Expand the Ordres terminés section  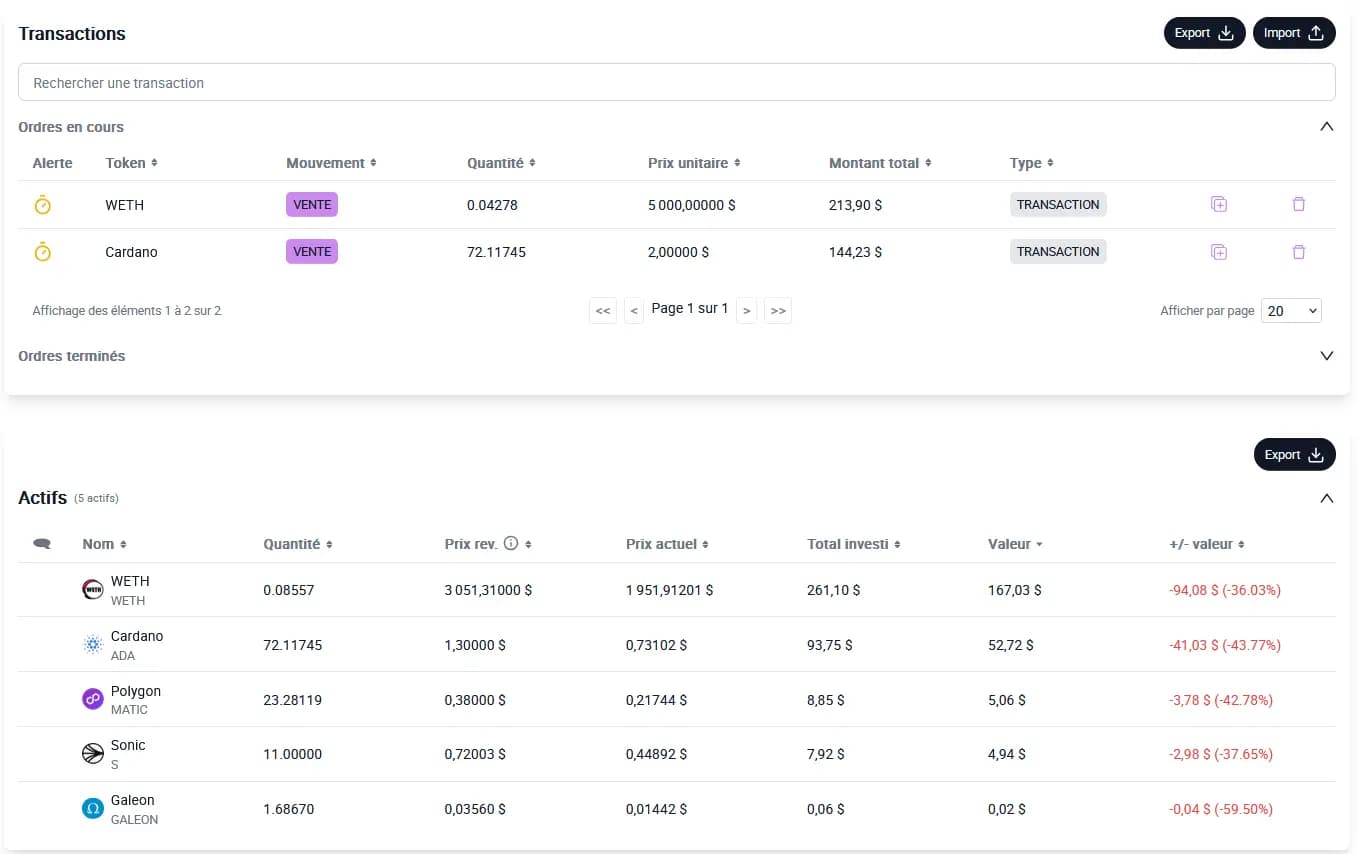pos(1327,355)
